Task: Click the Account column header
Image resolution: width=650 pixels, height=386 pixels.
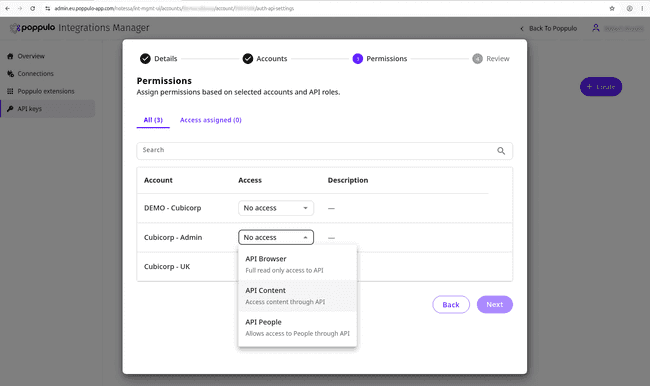Action: tap(158, 180)
